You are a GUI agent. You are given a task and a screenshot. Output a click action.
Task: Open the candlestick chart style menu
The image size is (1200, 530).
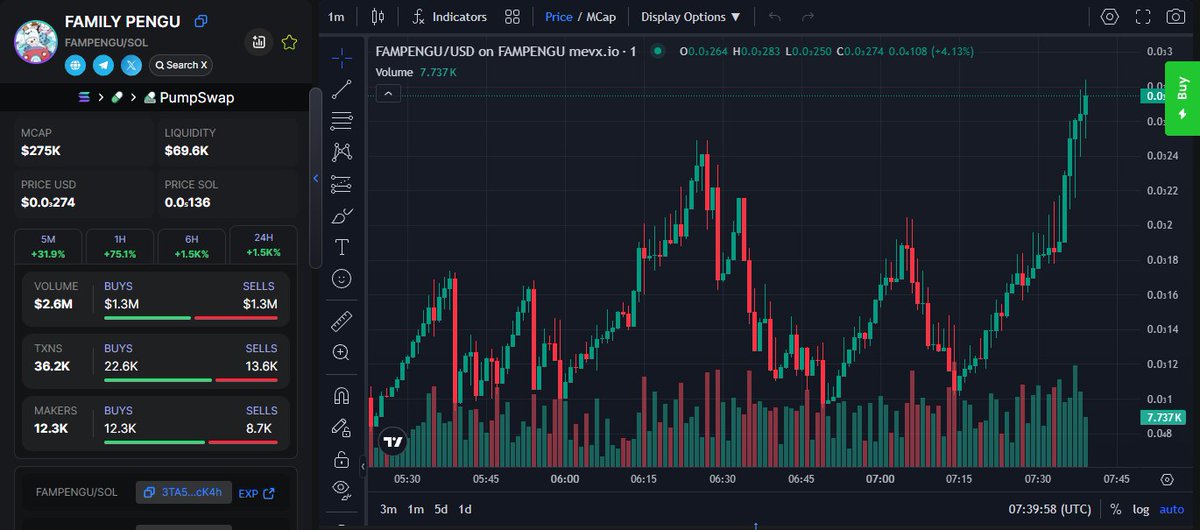[x=377, y=17]
